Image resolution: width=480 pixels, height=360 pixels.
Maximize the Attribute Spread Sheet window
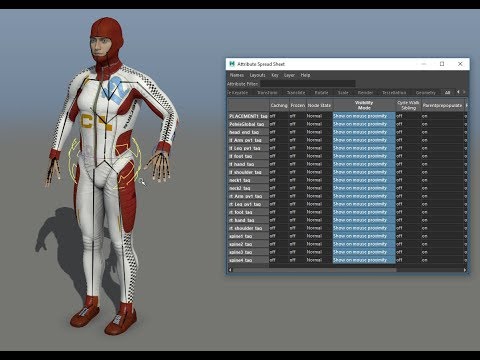click(442, 64)
